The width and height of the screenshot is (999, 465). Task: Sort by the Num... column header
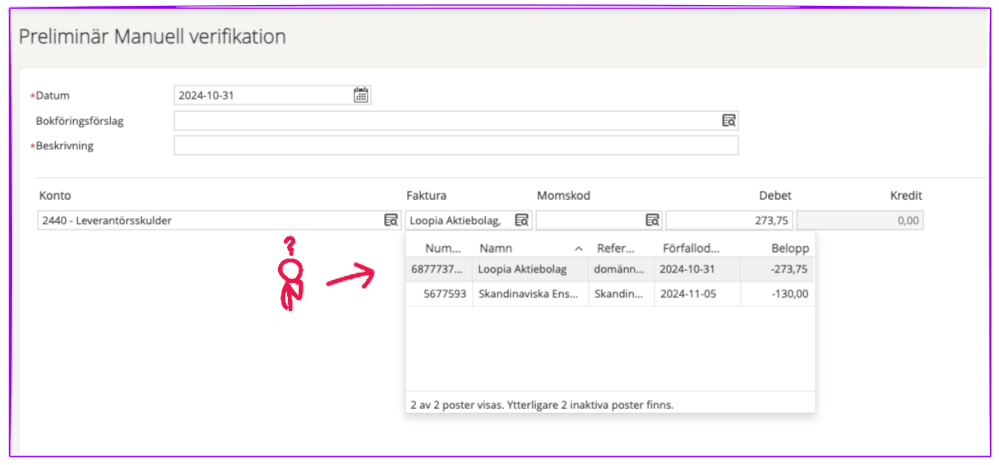coord(441,247)
